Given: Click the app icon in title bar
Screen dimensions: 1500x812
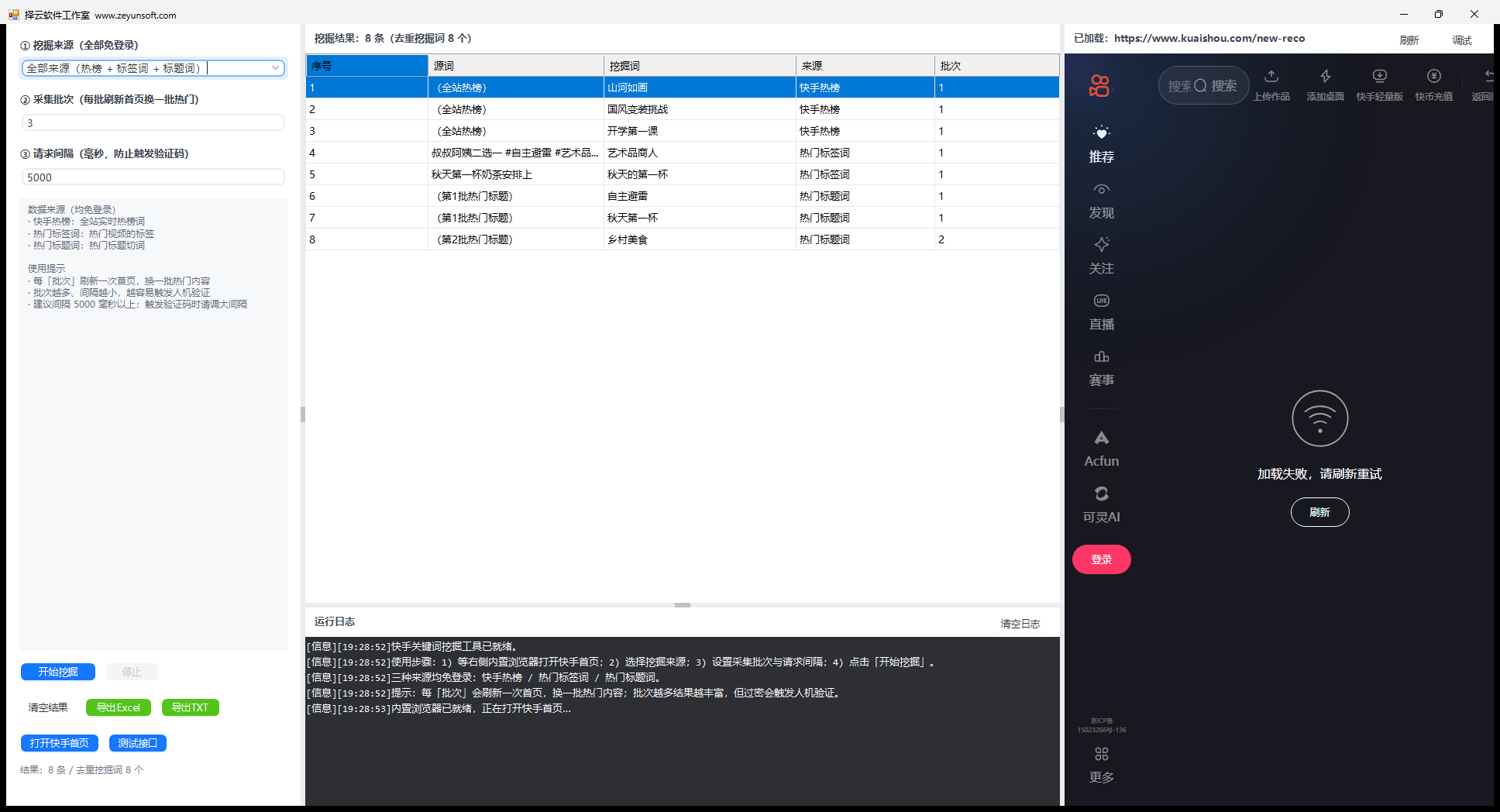Looking at the screenshot, I should coord(13,15).
